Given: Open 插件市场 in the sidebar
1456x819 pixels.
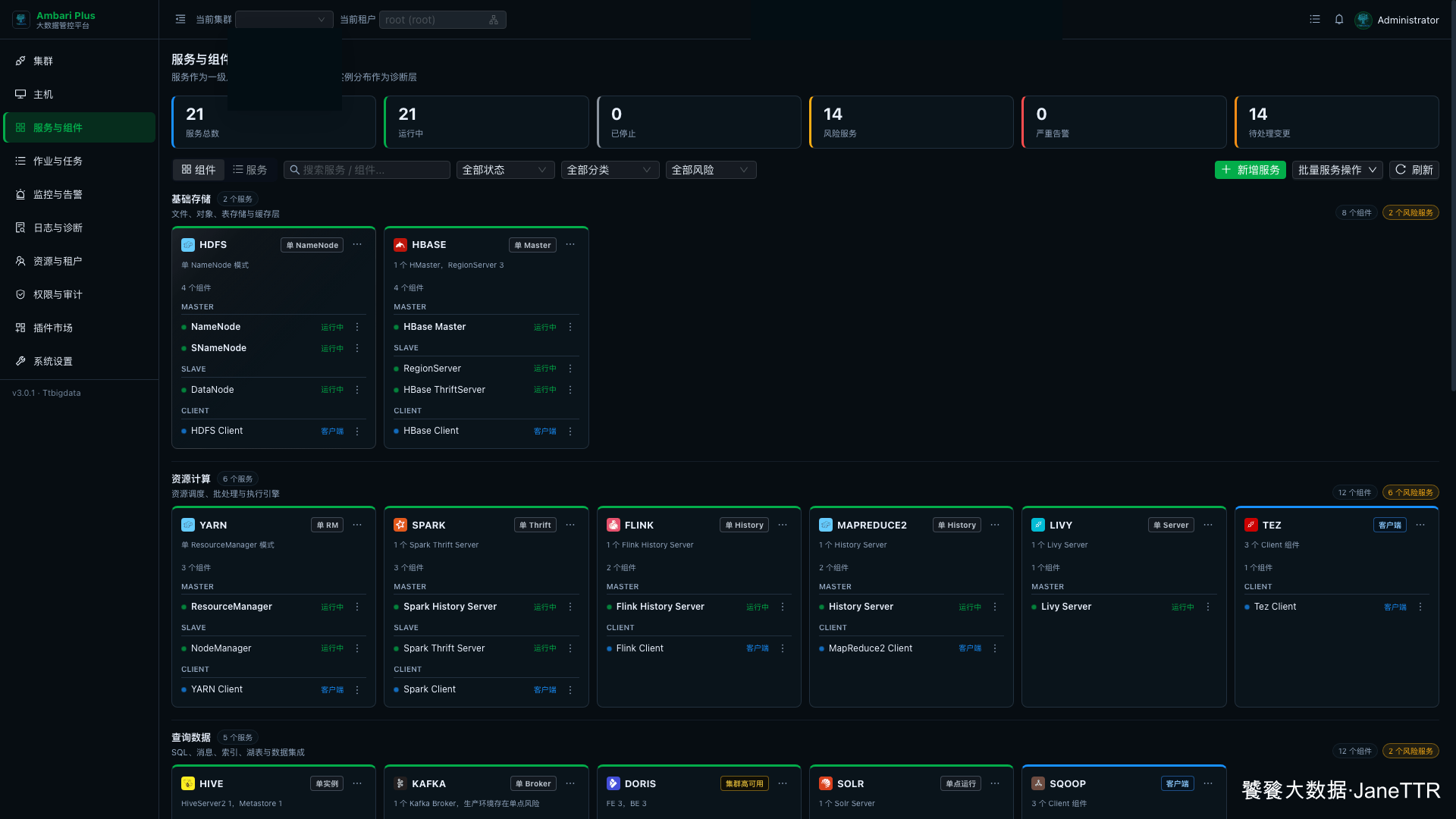Looking at the screenshot, I should (x=80, y=328).
